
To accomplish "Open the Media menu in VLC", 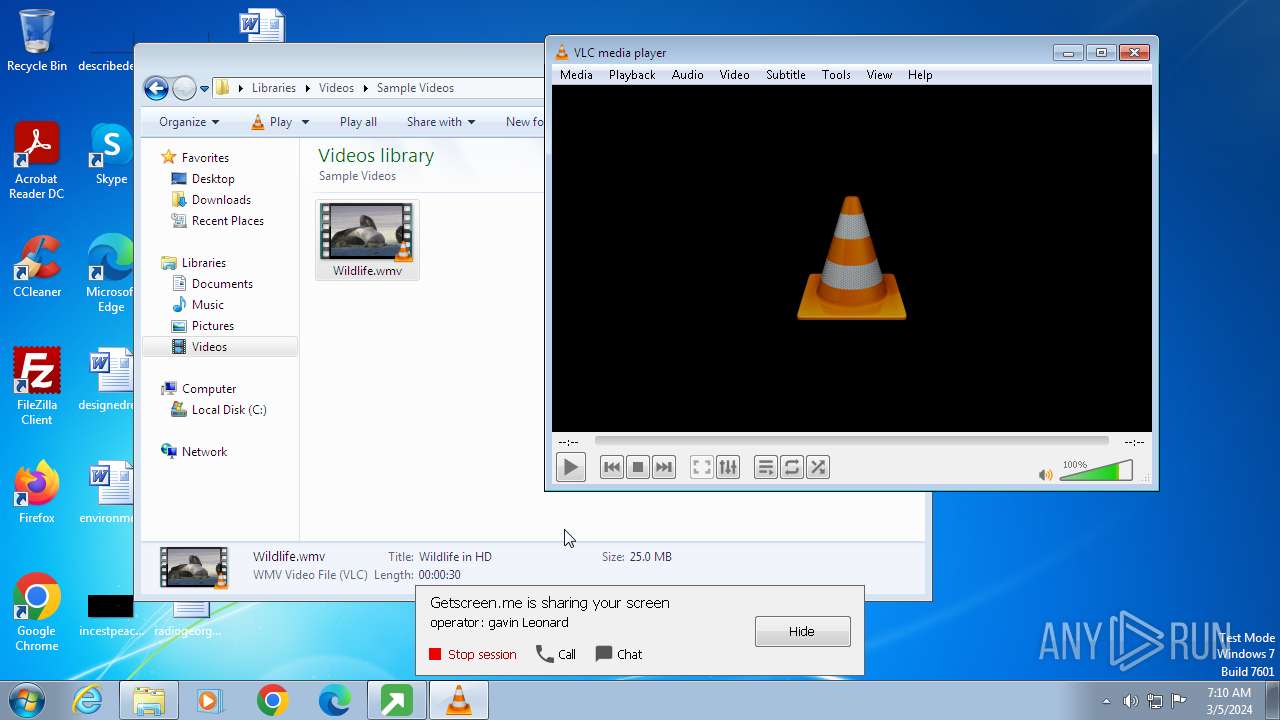I will [576, 75].
